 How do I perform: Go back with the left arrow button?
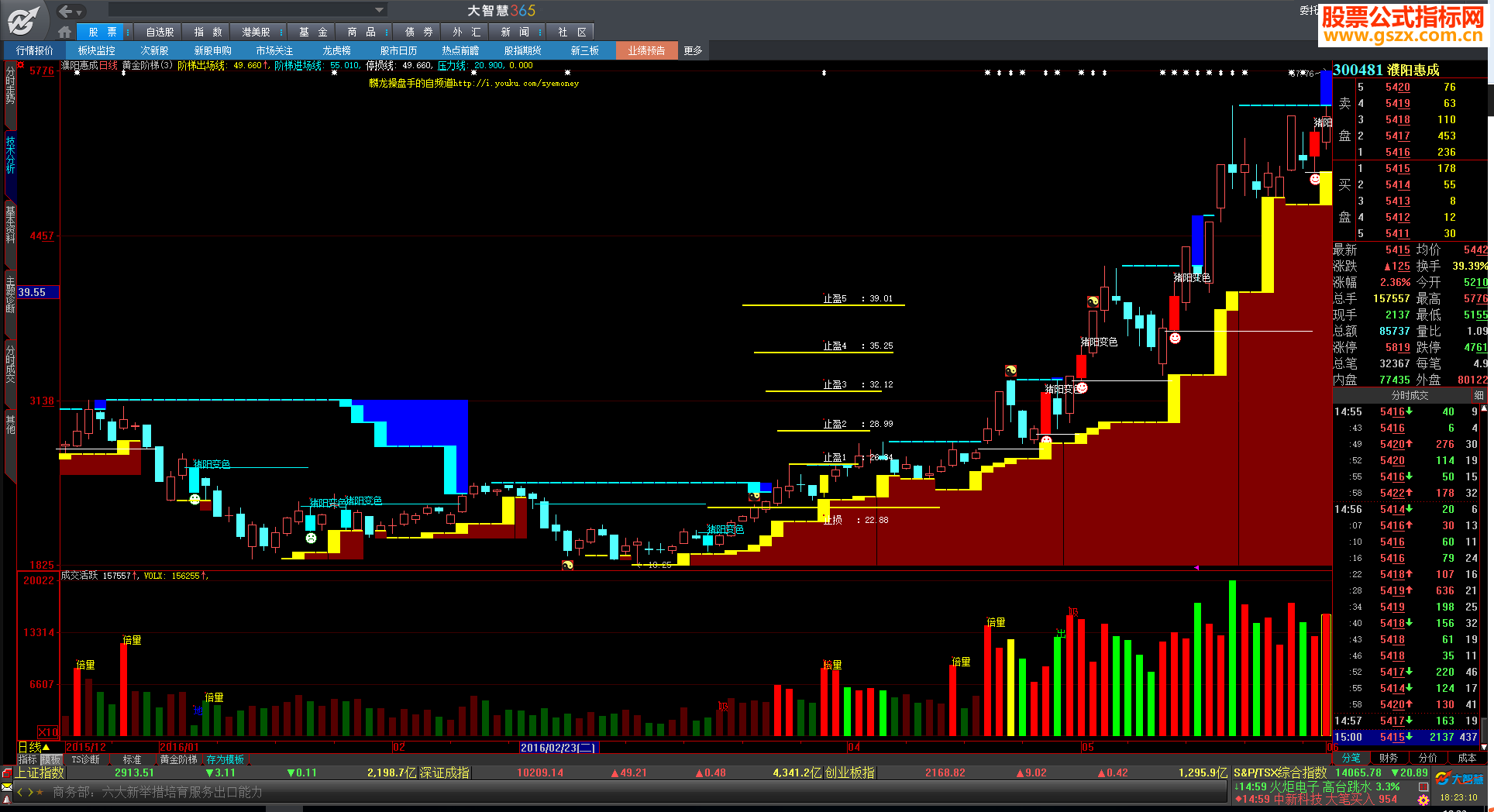point(65,11)
